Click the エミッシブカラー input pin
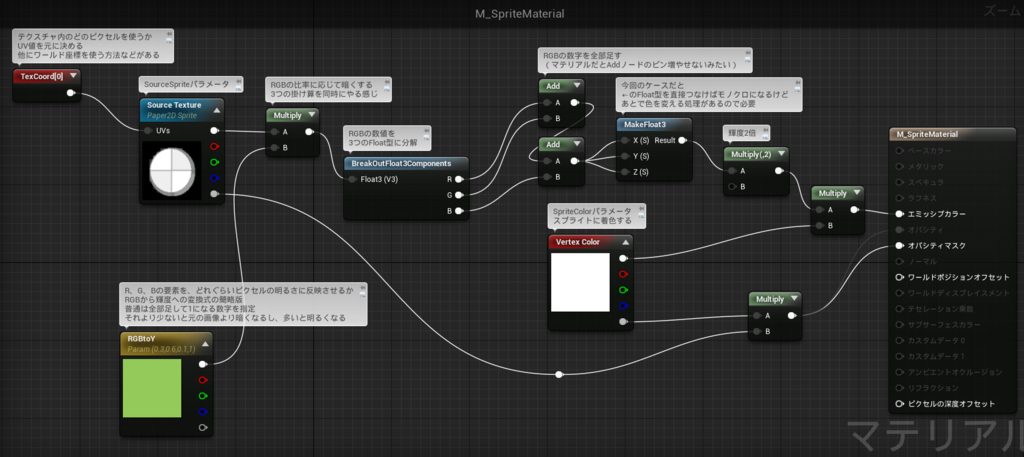Viewport: 1024px width, 457px height. click(x=899, y=213)
